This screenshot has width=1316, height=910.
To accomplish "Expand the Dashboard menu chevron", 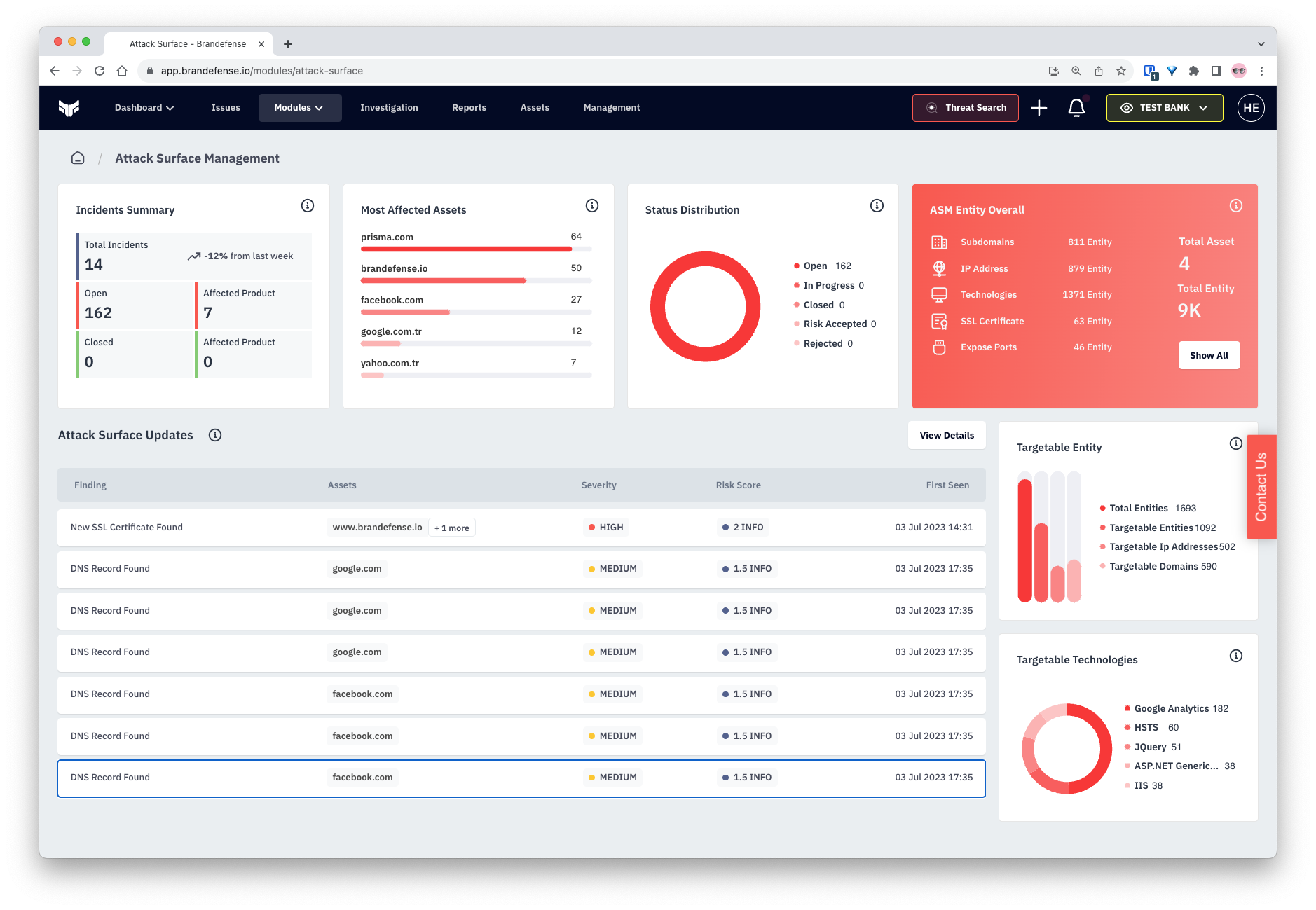I will (x=169, y=107).
